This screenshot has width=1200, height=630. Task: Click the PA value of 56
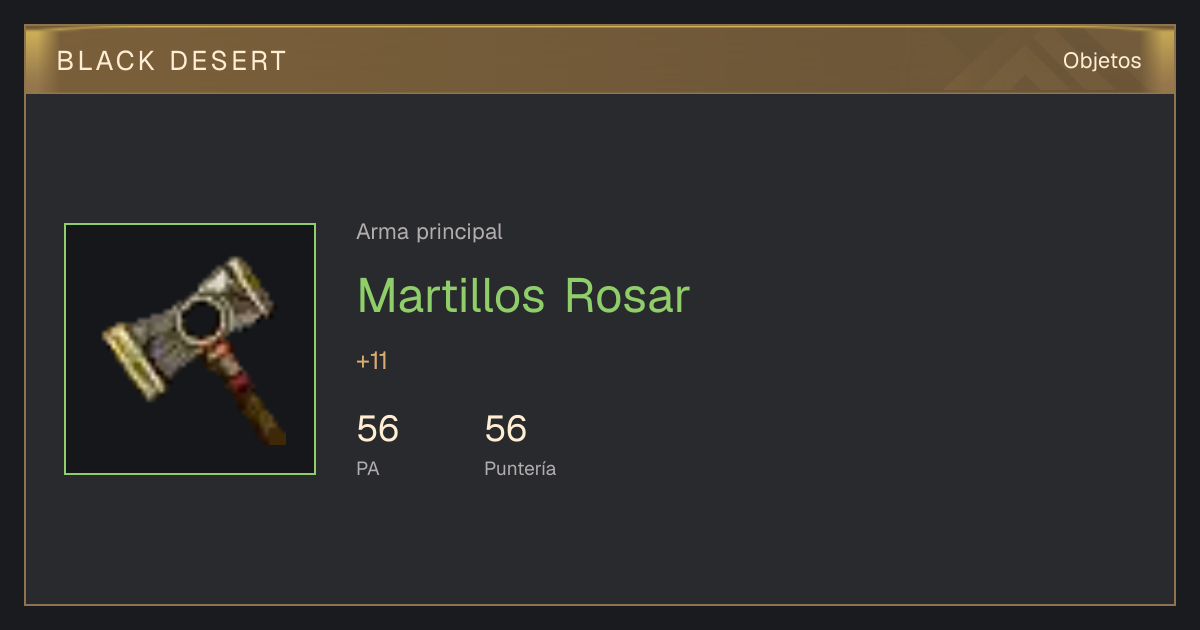coord(377,429)
